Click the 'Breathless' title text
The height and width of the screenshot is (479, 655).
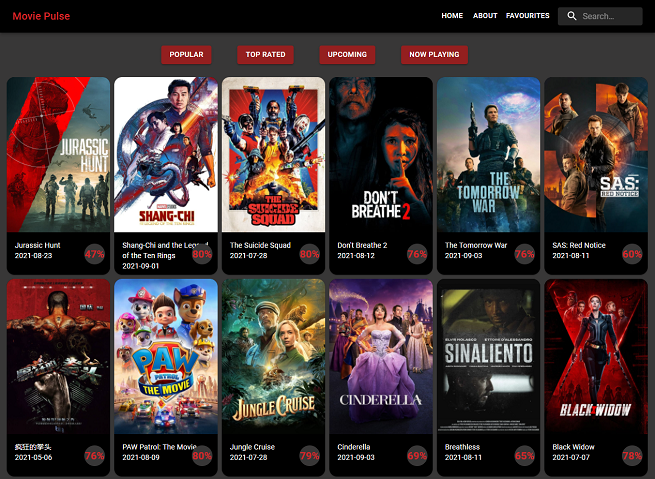[x=462, y=447]
